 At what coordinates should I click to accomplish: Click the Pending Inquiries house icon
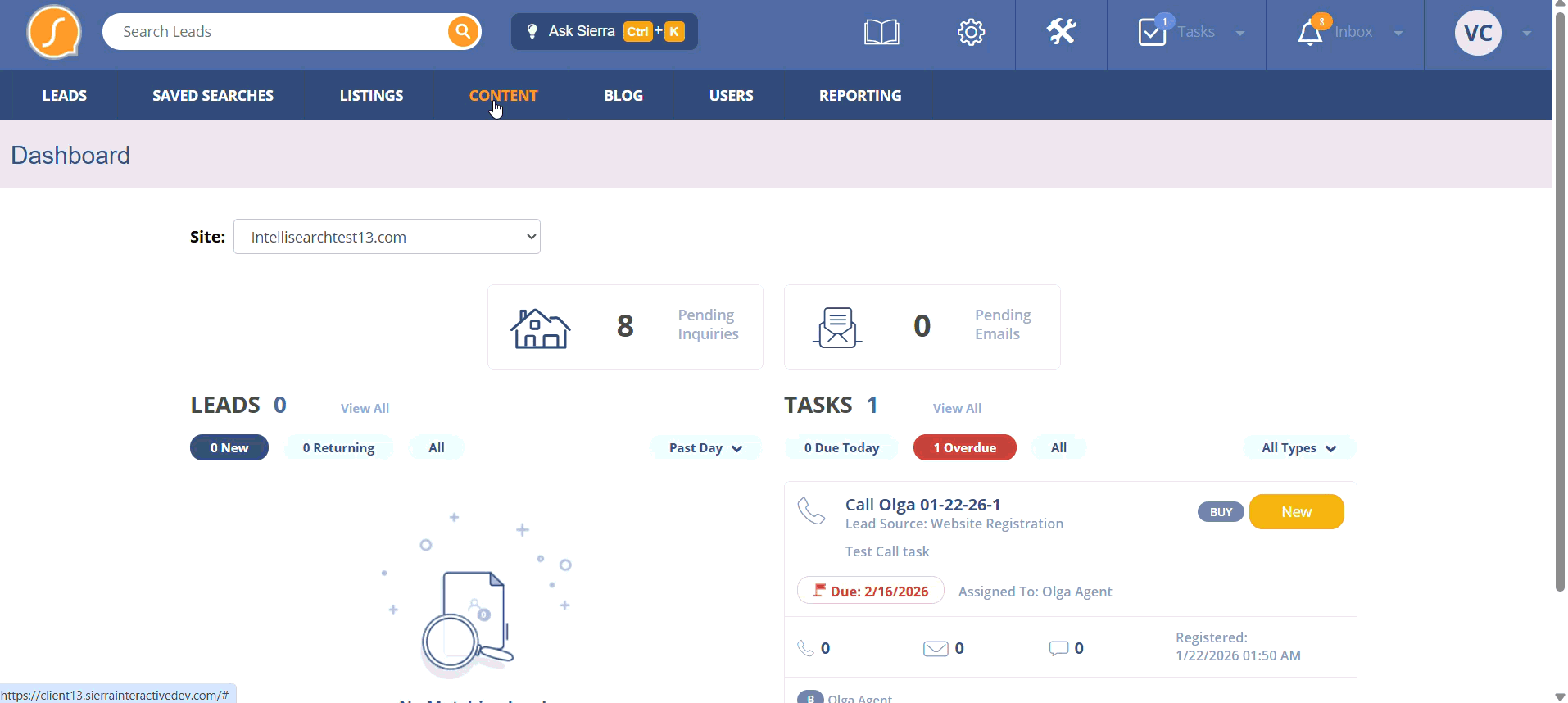point(540,328)
